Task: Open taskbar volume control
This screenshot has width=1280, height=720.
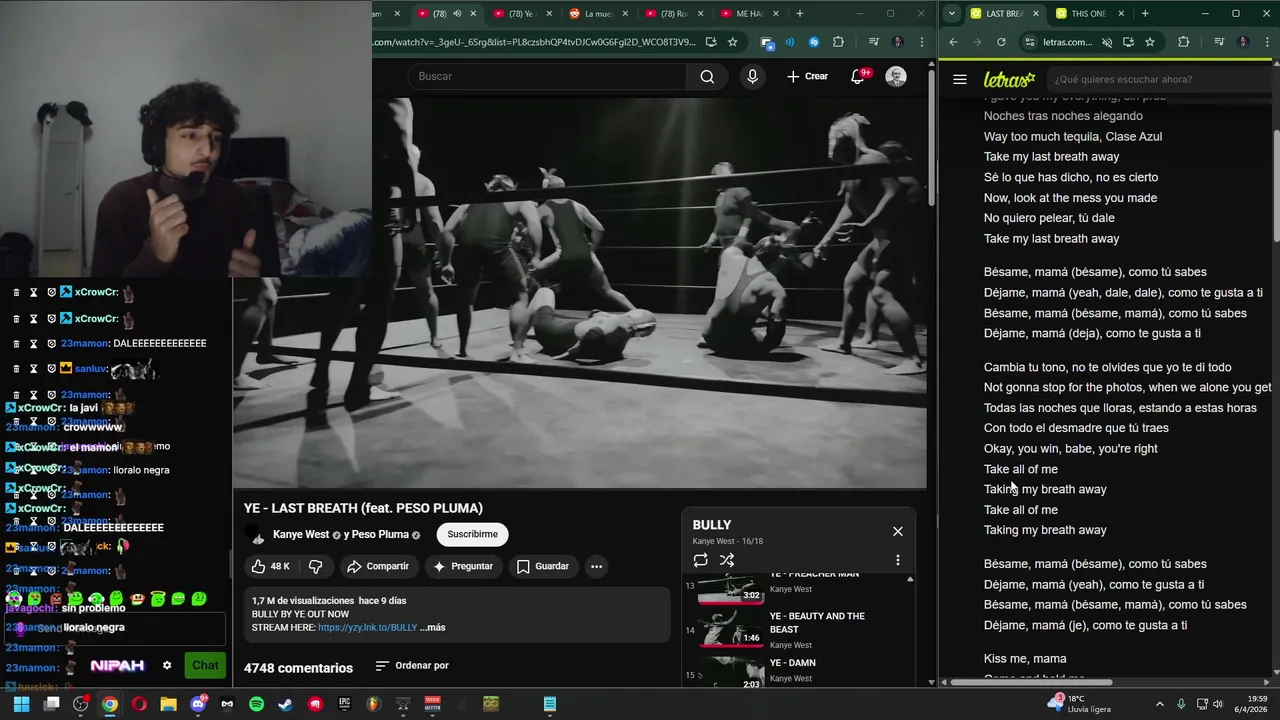Action: pos(1217,704)
